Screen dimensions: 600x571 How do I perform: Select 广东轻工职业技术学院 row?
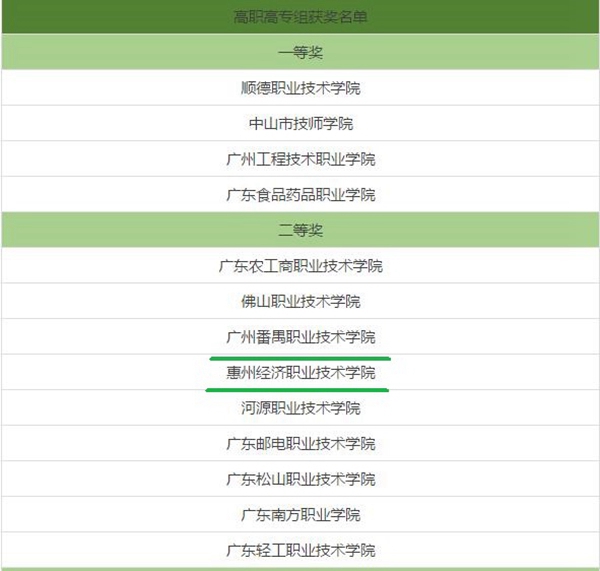pyautogui.click(x=300, y=550)
